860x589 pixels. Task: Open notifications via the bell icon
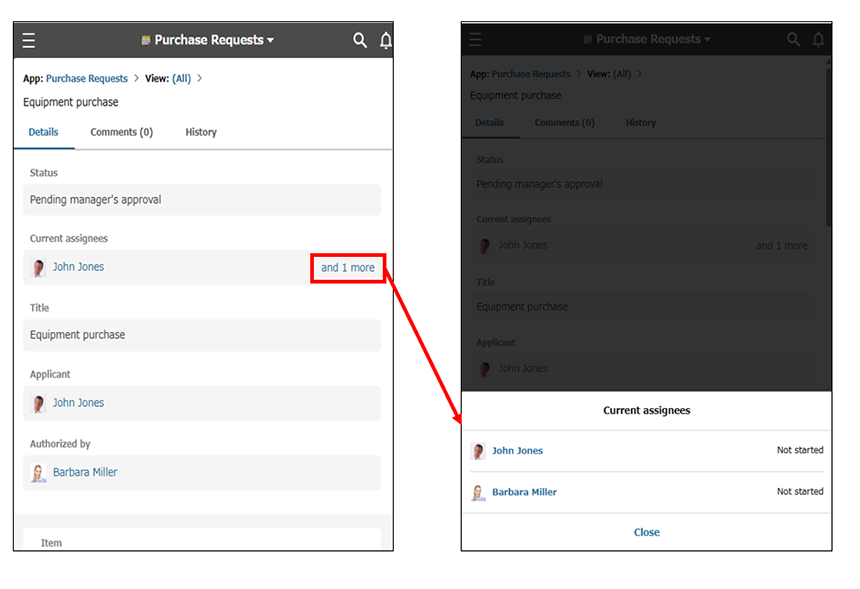386,40
